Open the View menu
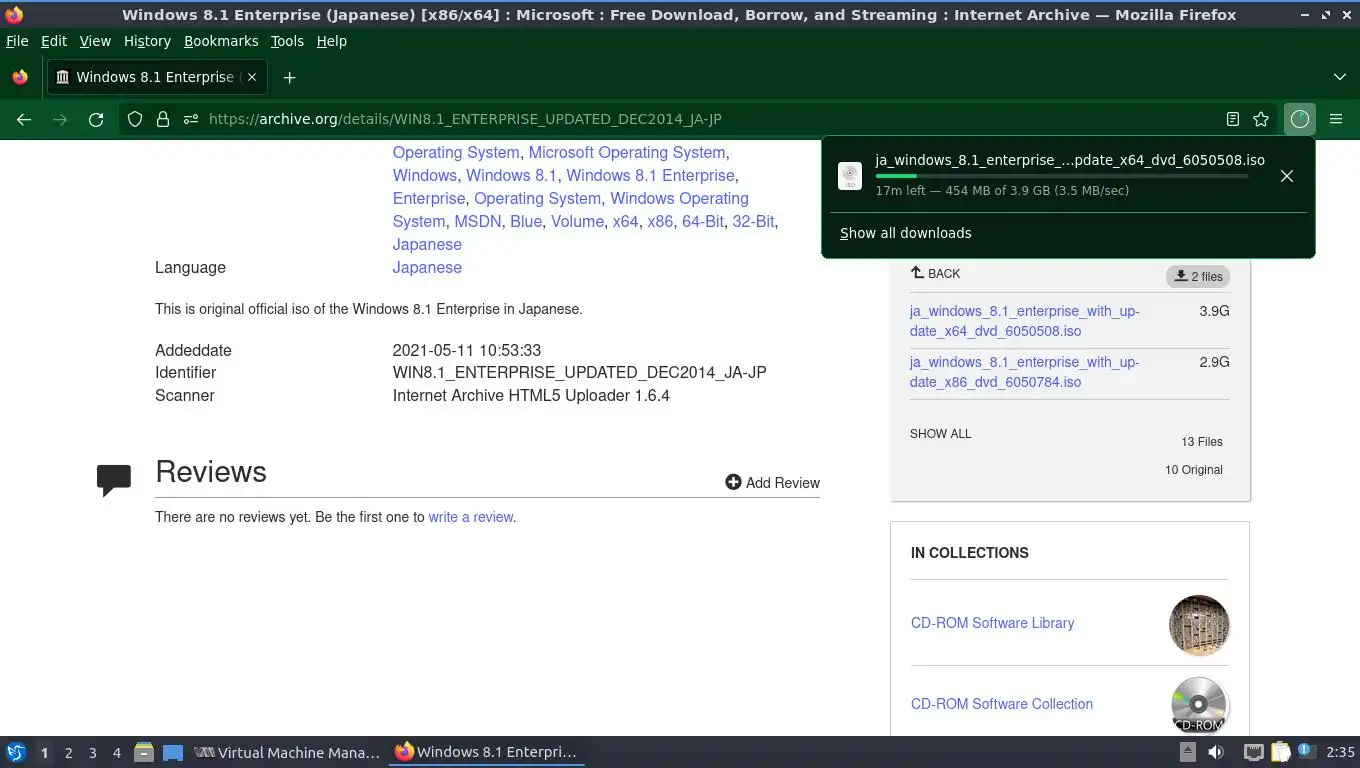The image size is (1360, 768). point(95,41)
